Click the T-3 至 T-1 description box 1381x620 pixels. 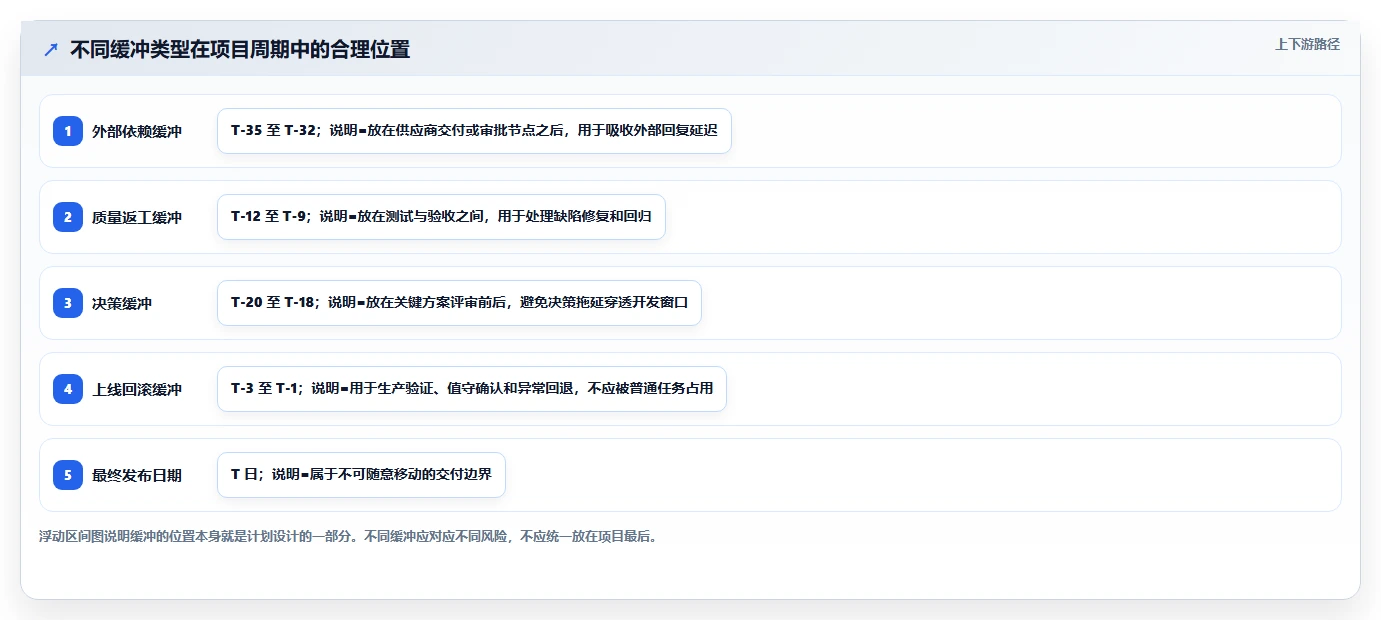[471, 389]
